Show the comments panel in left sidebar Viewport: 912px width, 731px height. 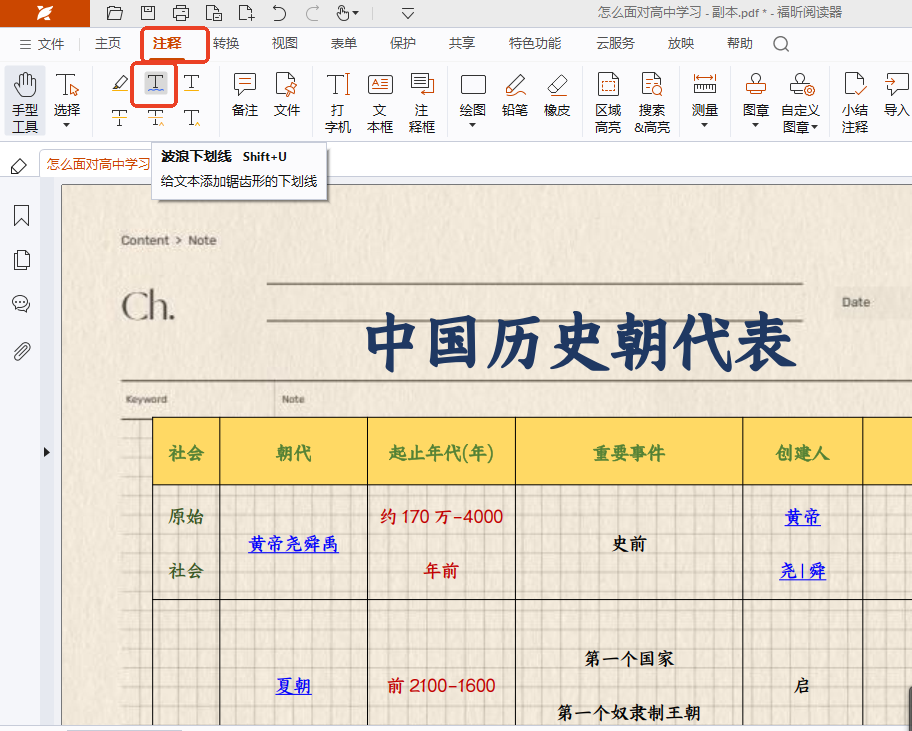(x=21, y=304)
